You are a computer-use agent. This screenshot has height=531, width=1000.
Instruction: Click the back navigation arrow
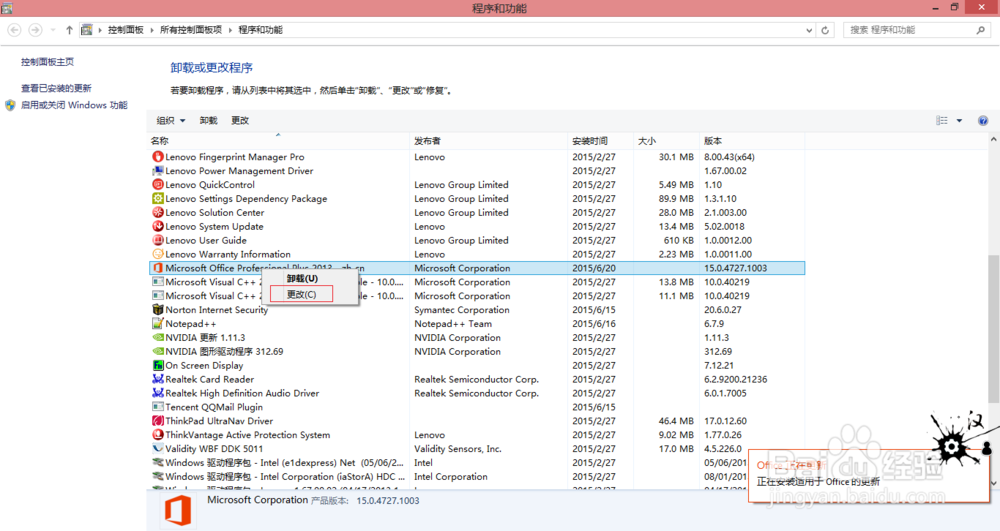click(x=14, y=30)
